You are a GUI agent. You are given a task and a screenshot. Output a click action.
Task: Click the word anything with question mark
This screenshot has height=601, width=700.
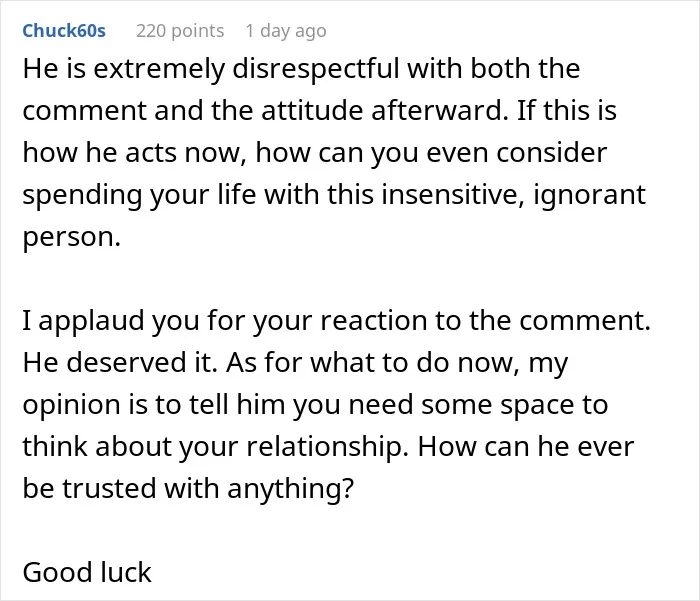tap(291, 489)
